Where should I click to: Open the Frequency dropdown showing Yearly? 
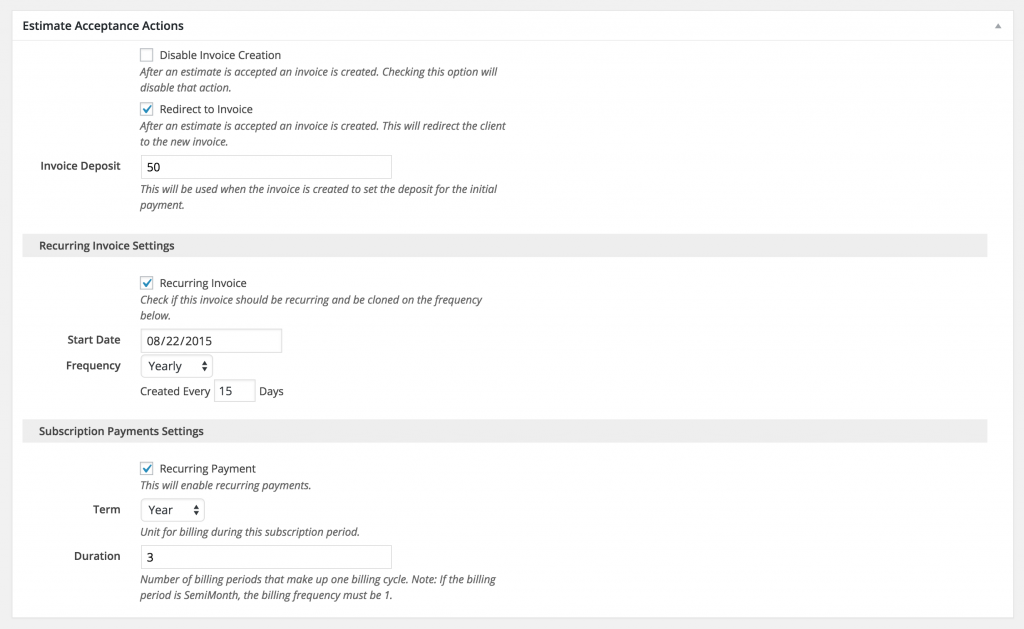tap(176, 366)
